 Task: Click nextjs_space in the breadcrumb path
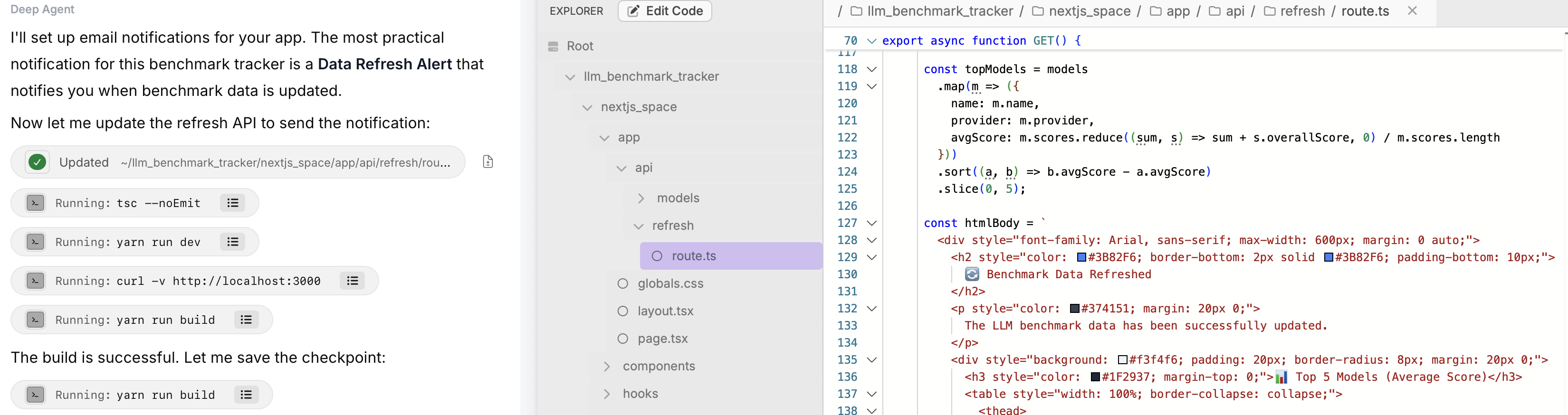(1089, 11)
